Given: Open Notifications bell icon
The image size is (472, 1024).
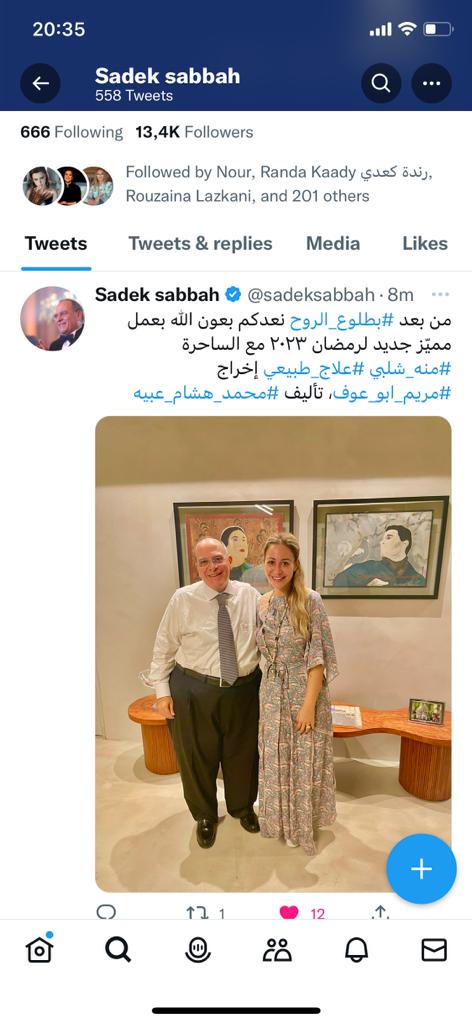Looking at the screenshot, I should 356,950.
